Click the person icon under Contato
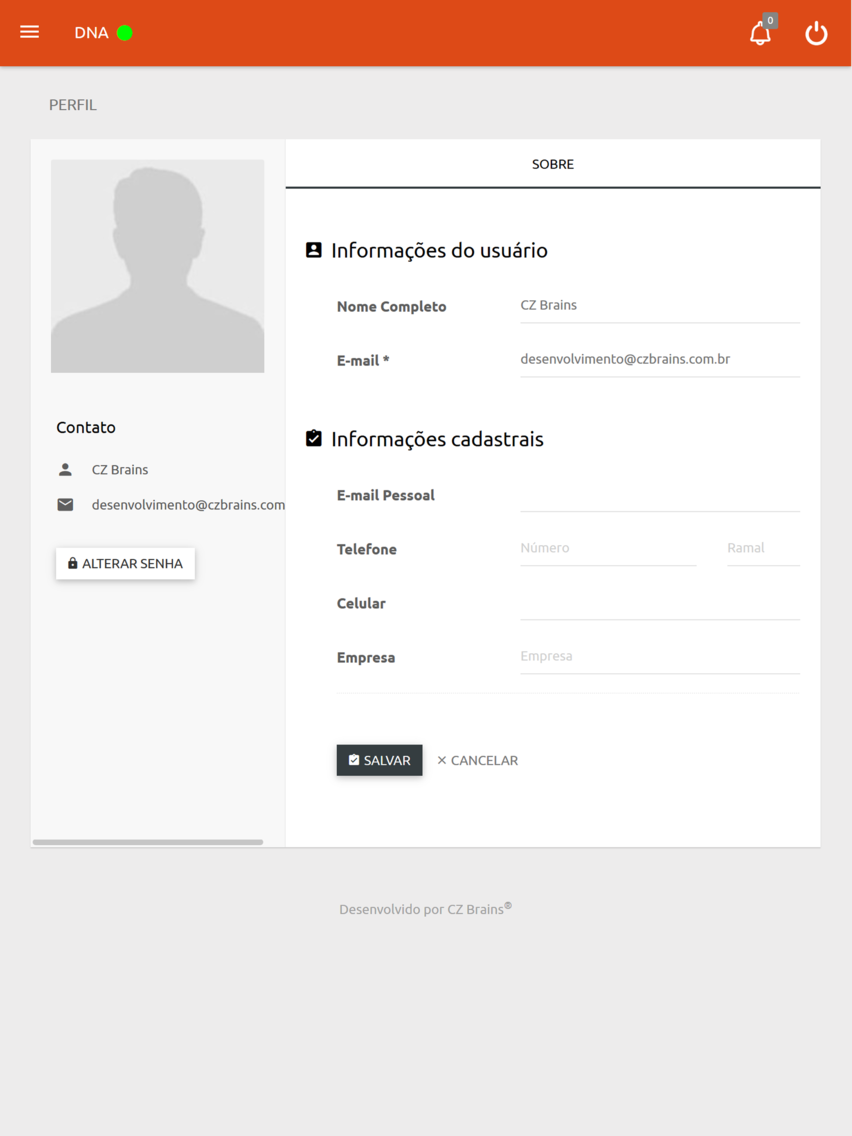 [65, 469]
